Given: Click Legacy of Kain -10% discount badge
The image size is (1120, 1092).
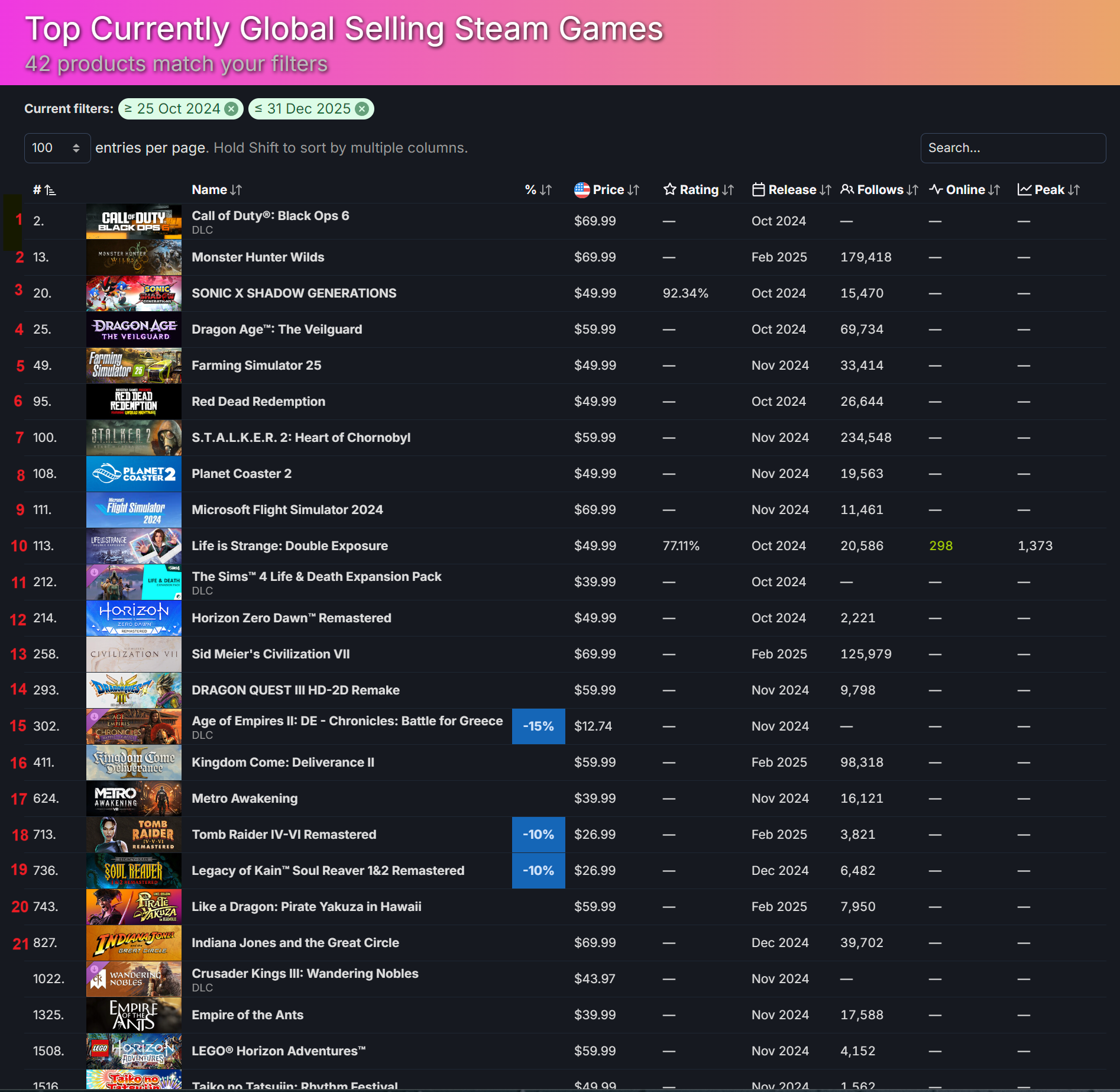Looking at the screenshot, I should (538, 871).
